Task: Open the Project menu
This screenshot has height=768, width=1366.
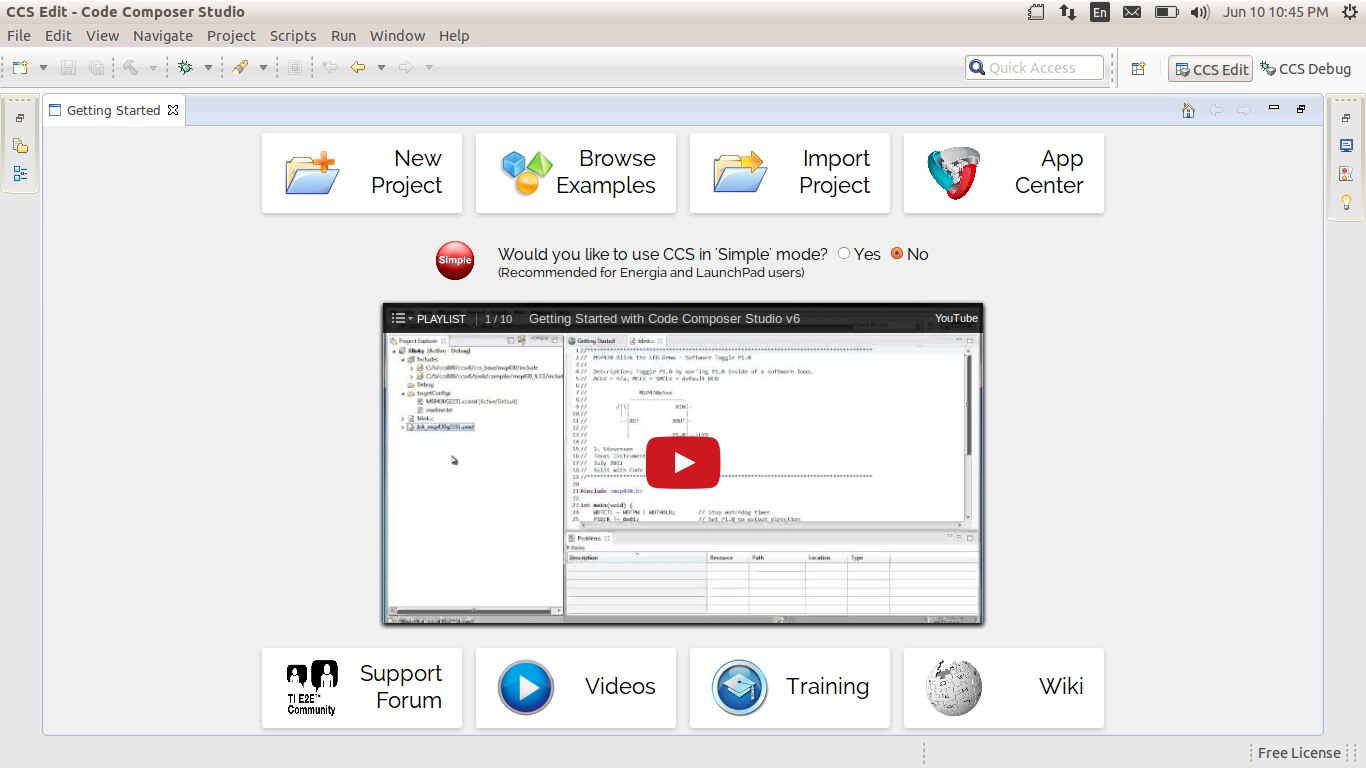Action: click(231, 36)
